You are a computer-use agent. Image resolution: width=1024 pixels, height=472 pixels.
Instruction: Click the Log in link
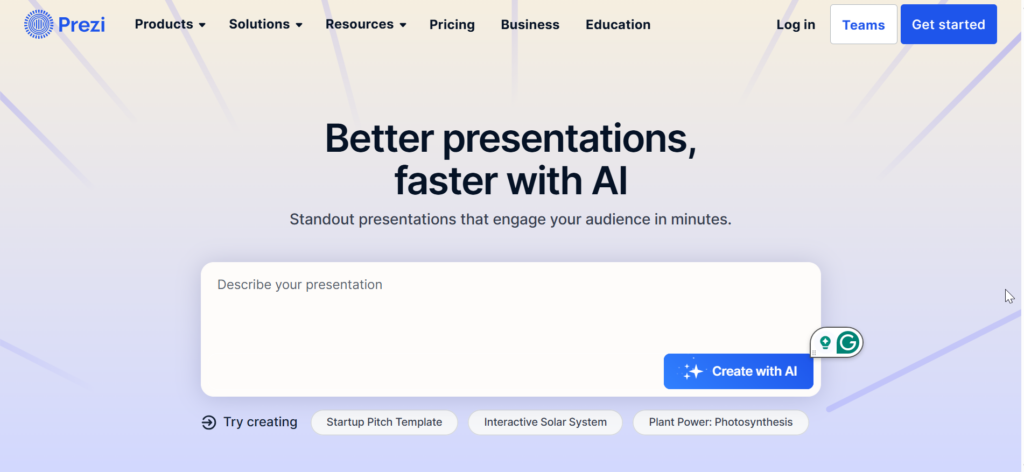(795, 24)
